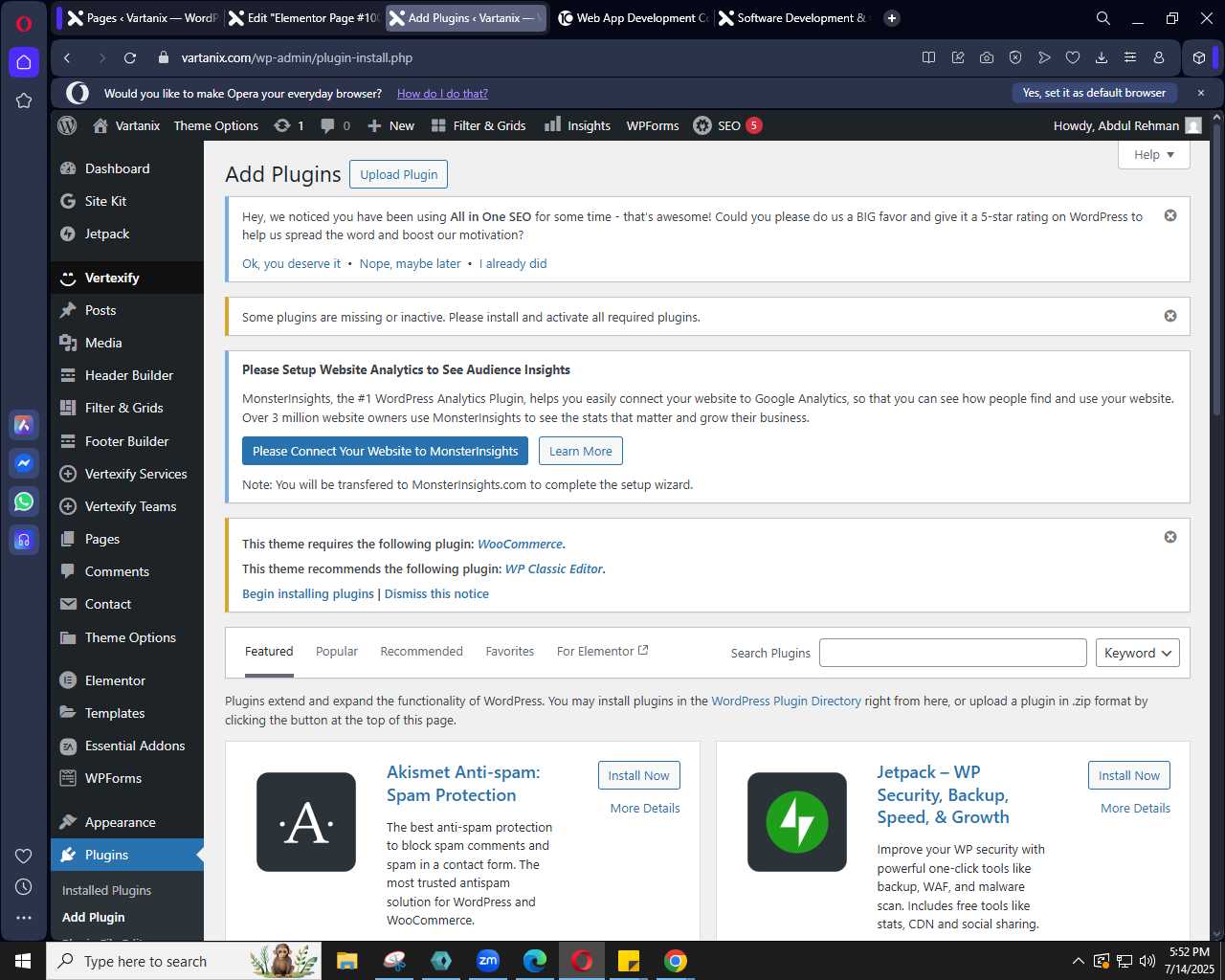The width and height of the screenshot is (1225, 980).
Task: Take a snapshot with camera icon
Action: (987, 57)
